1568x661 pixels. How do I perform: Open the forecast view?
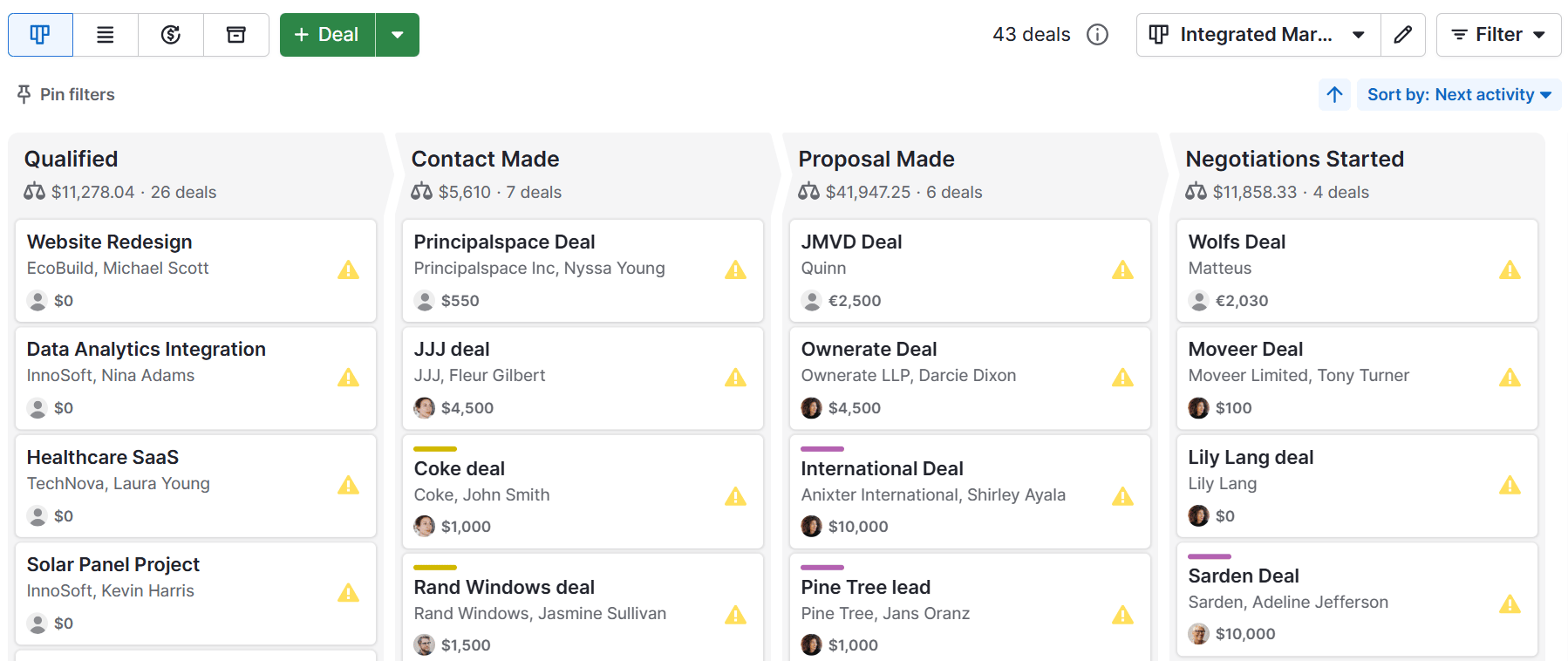coord(171,35)
